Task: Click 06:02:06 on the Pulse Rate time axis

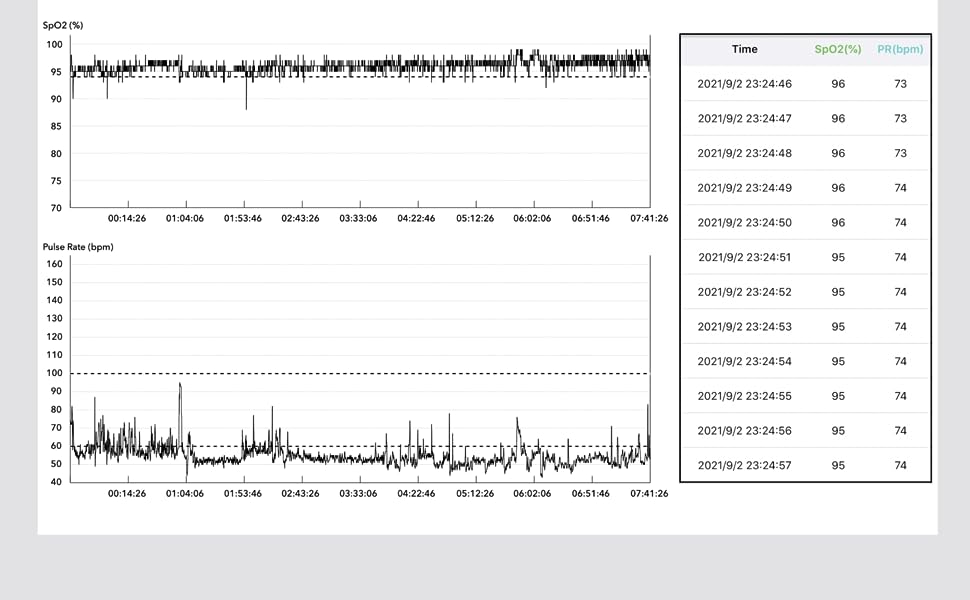Action: tap(532, 494)
